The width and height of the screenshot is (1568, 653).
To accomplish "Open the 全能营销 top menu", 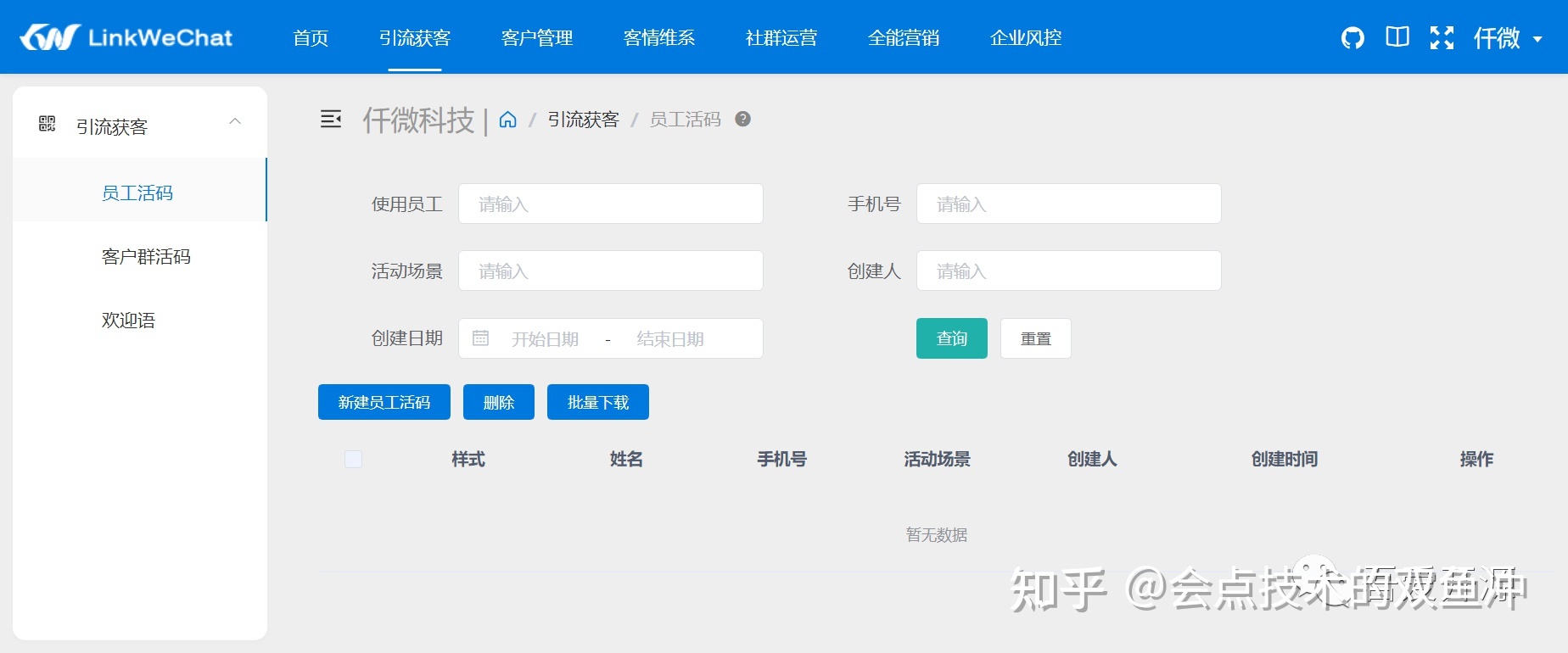I will point(904,37).
